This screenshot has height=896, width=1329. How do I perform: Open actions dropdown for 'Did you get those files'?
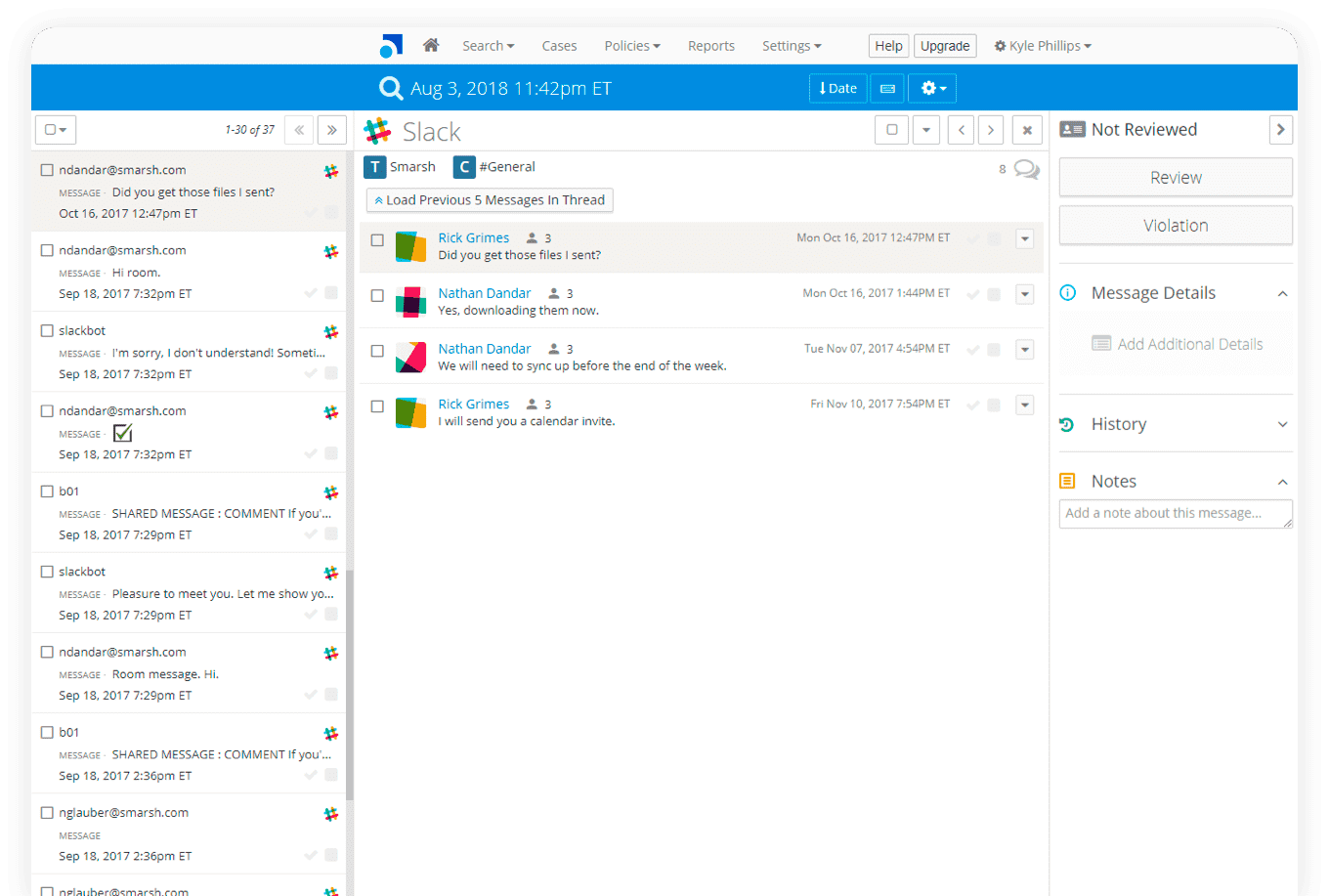click(1024, 238)
